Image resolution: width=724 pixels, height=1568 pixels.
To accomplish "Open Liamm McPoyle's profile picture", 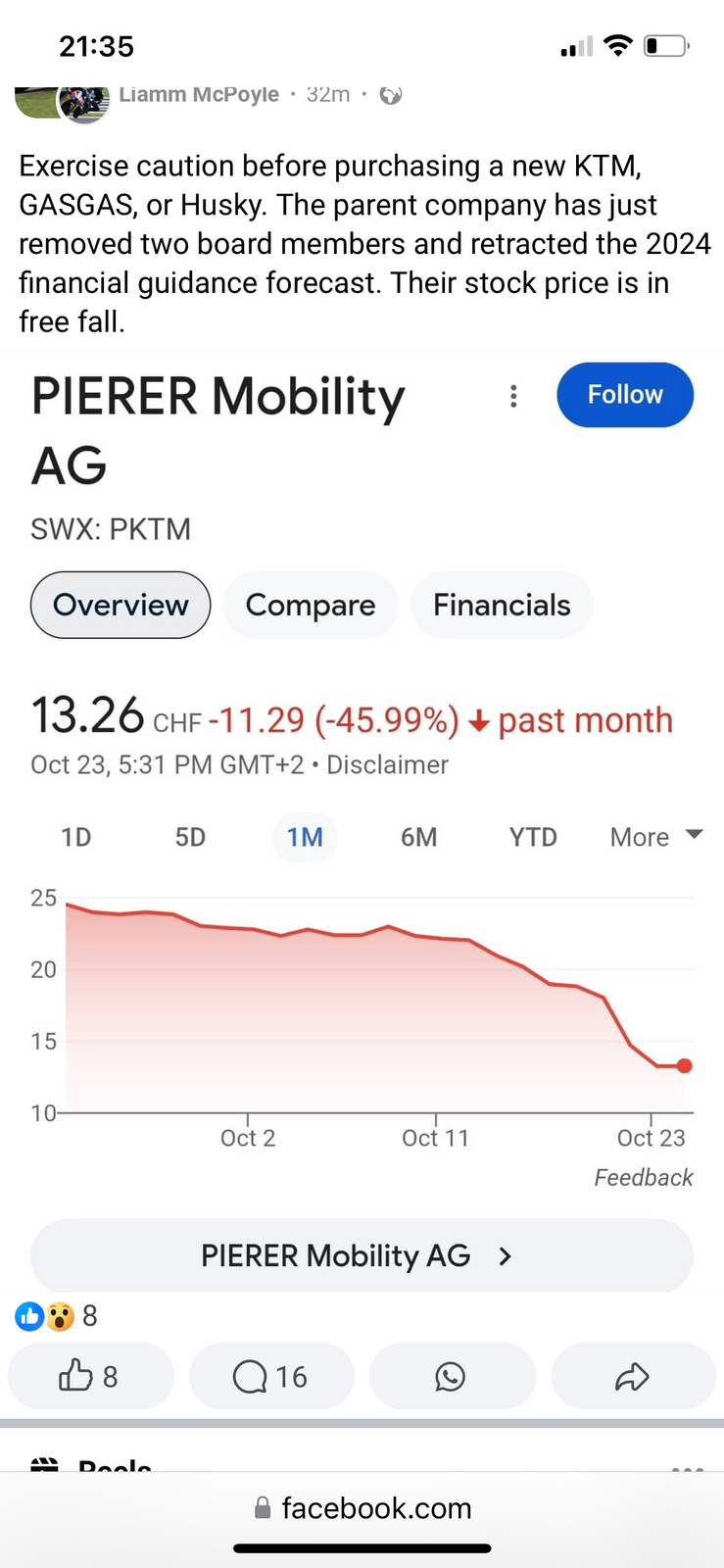I will pyautogui.click(x=82, y=103).
